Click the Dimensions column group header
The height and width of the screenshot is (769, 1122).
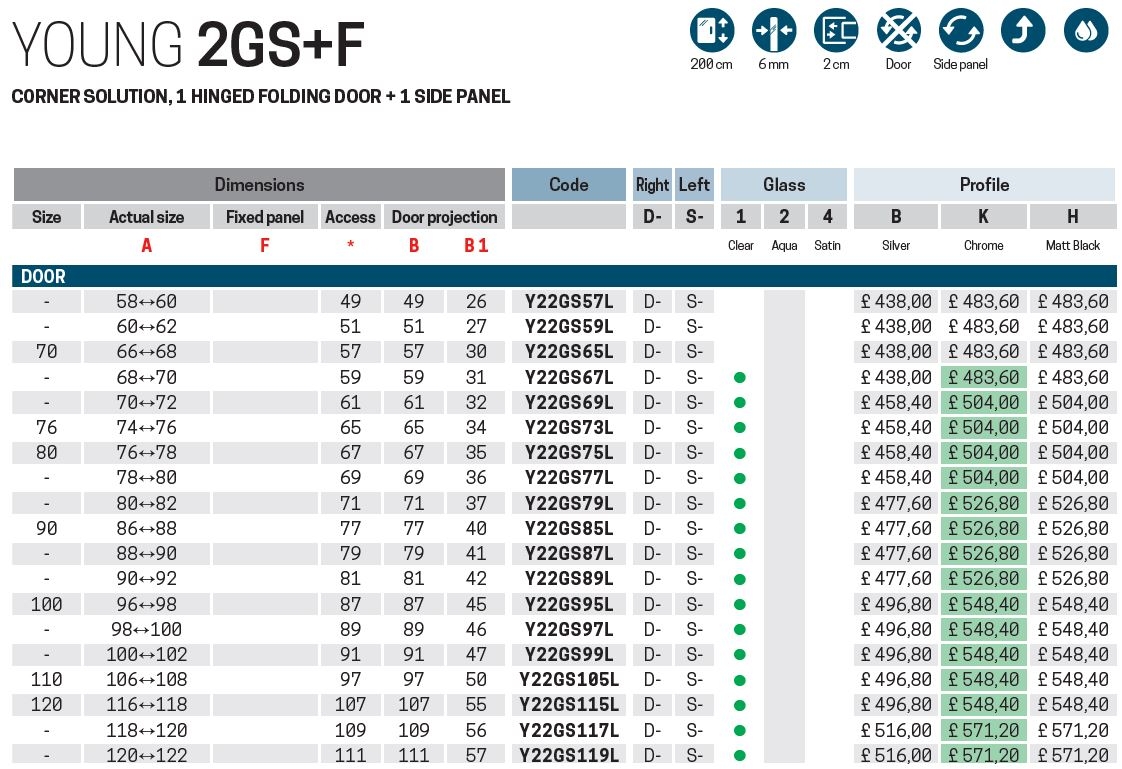(259, 185)
